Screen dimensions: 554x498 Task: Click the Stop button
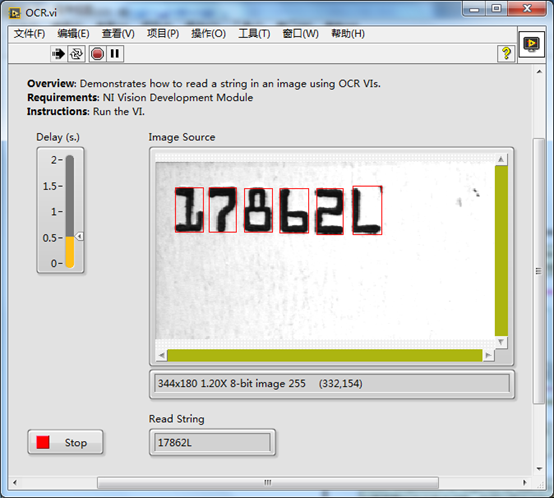click(x=65, y=442)
